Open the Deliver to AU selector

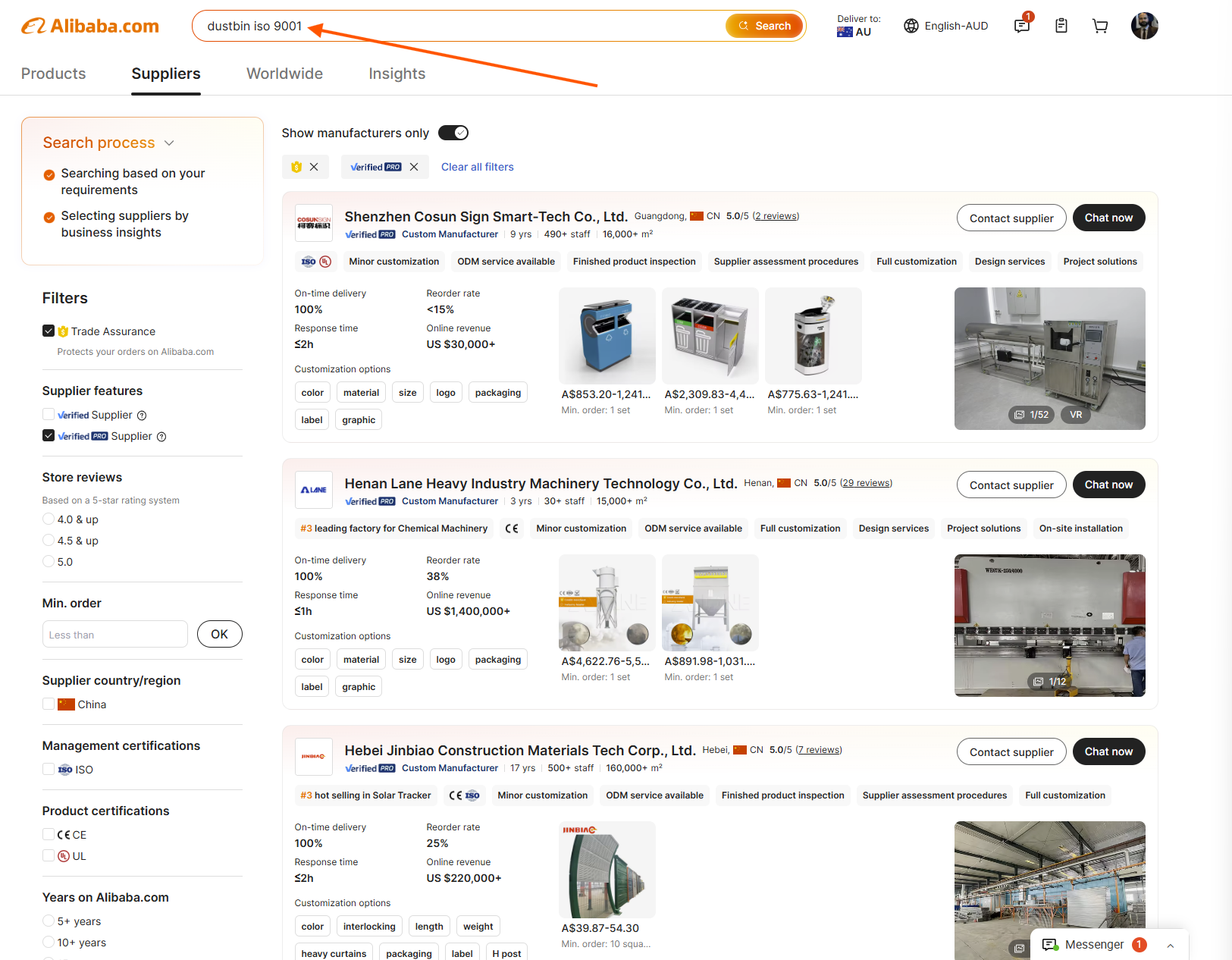click(859, 26)
